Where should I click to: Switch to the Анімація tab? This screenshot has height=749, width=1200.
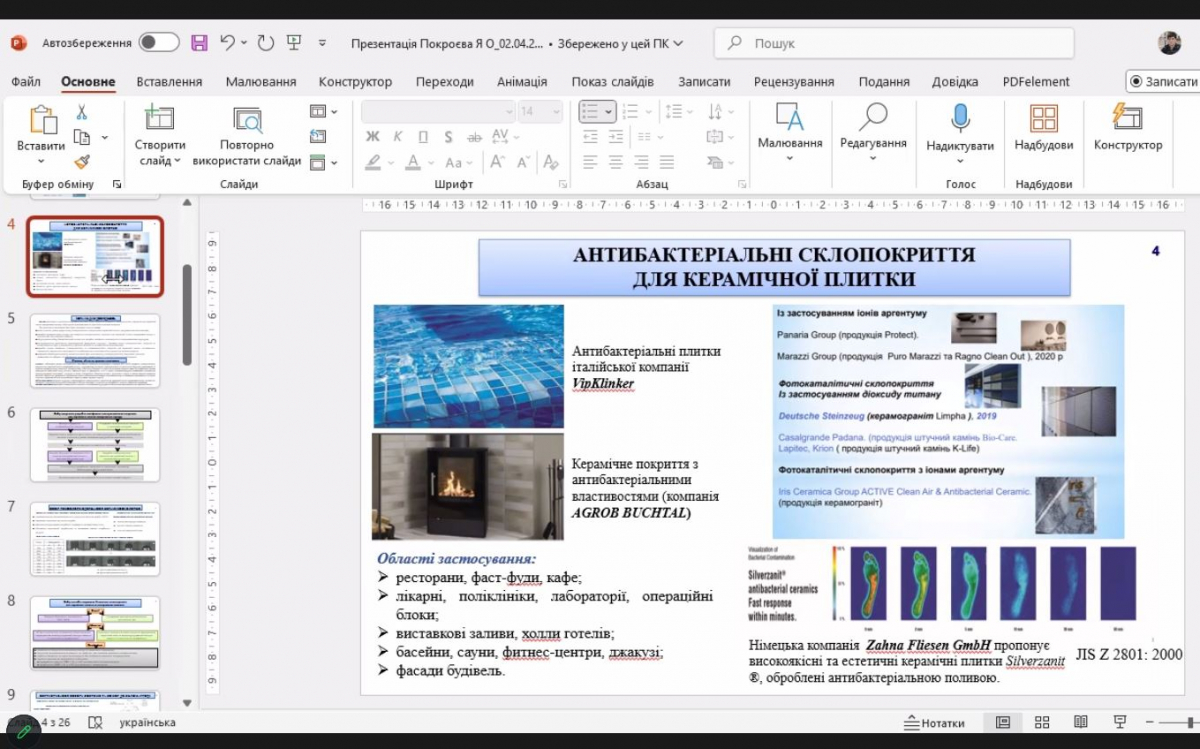tap(522, 82)
